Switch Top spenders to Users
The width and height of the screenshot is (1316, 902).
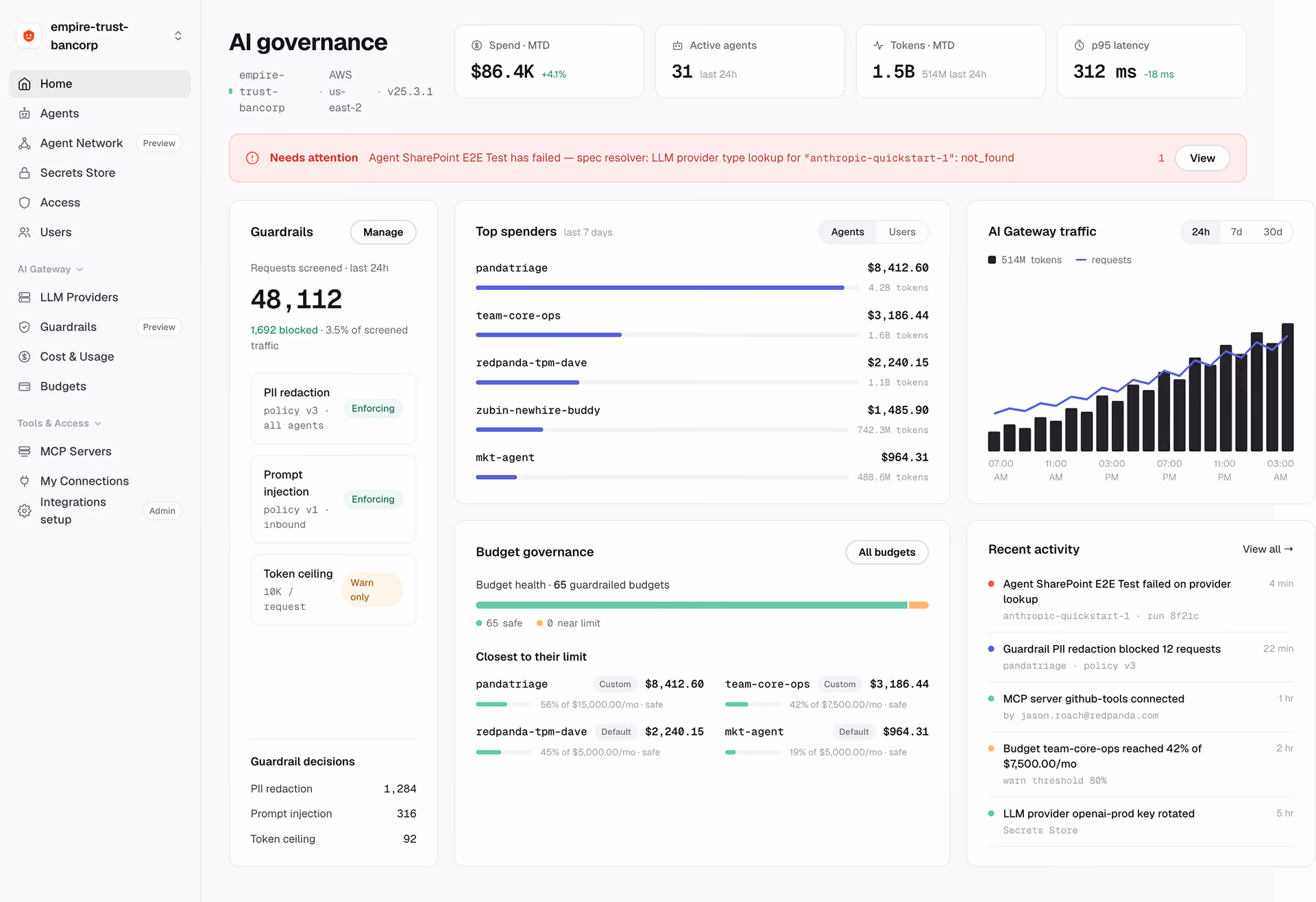(902, 232)
